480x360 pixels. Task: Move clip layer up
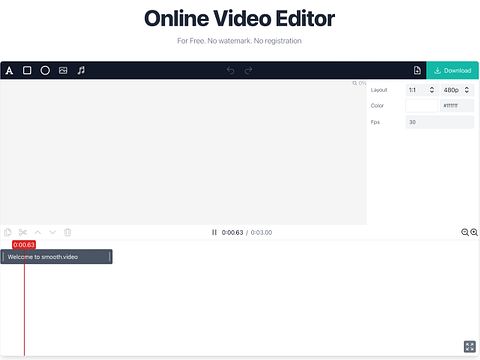(38, 232)
